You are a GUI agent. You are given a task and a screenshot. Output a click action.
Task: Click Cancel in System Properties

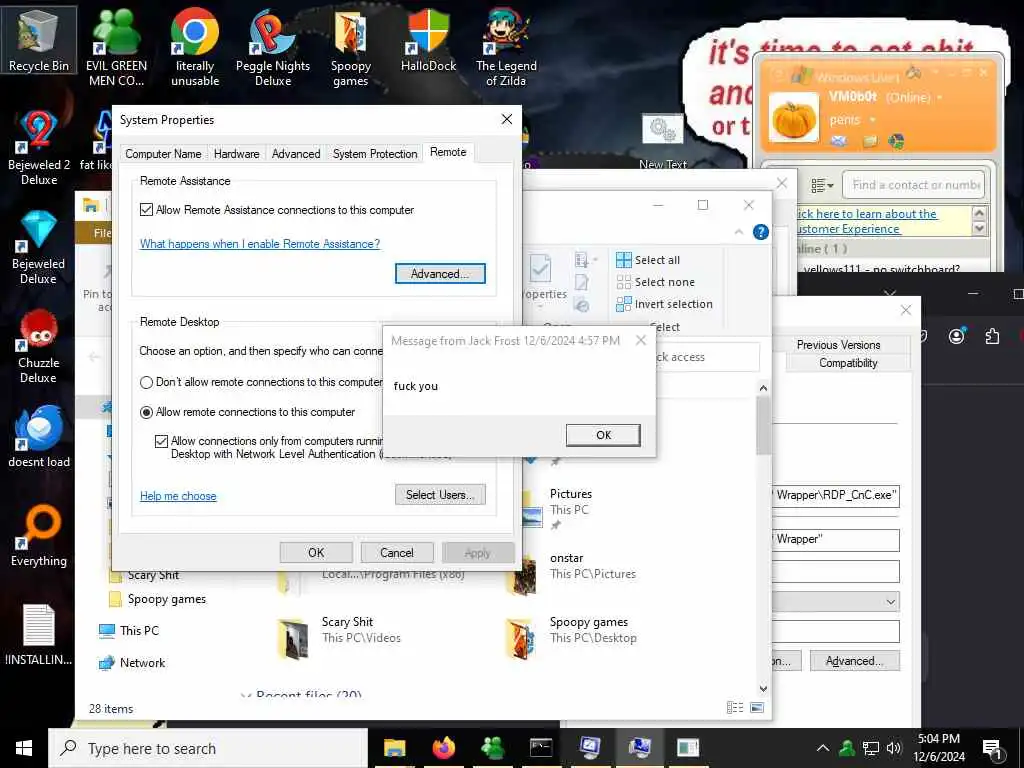396,552
